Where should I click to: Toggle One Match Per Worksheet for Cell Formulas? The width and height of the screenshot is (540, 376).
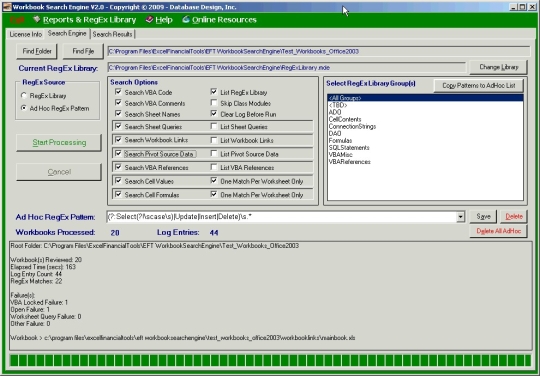tap(214, 195)
